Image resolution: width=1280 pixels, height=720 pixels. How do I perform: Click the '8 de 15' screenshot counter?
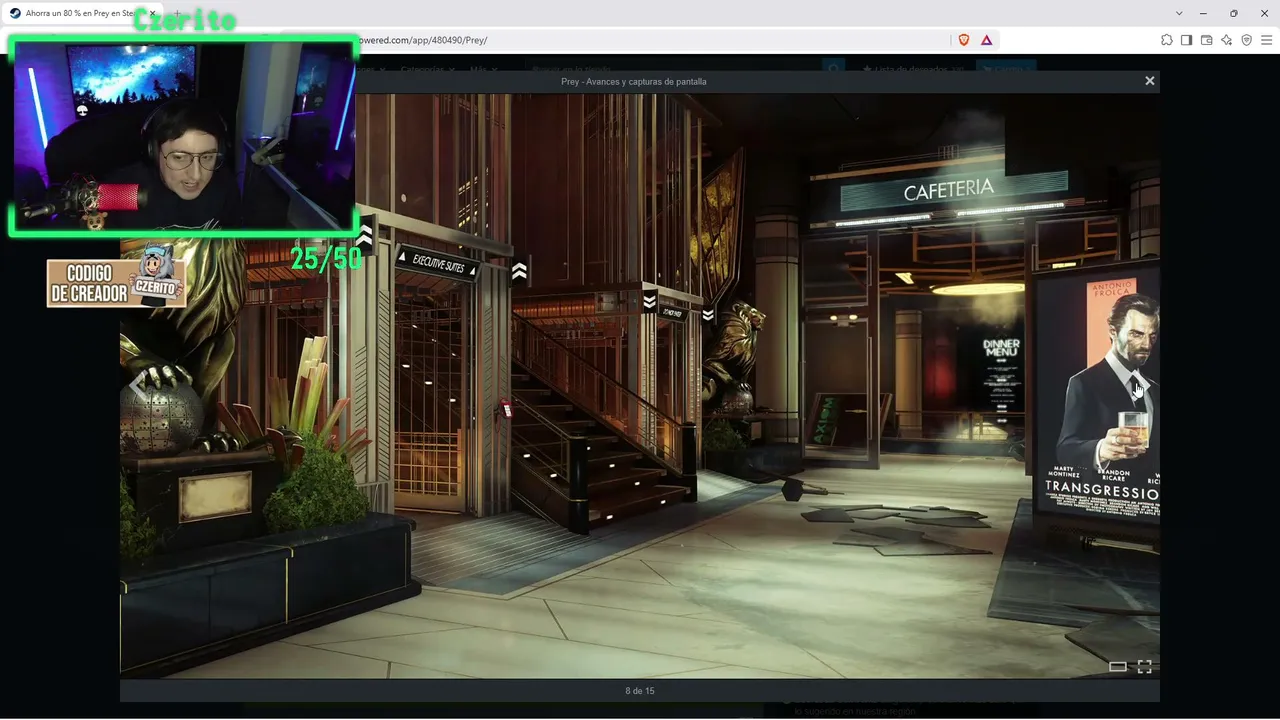(640, 691)
